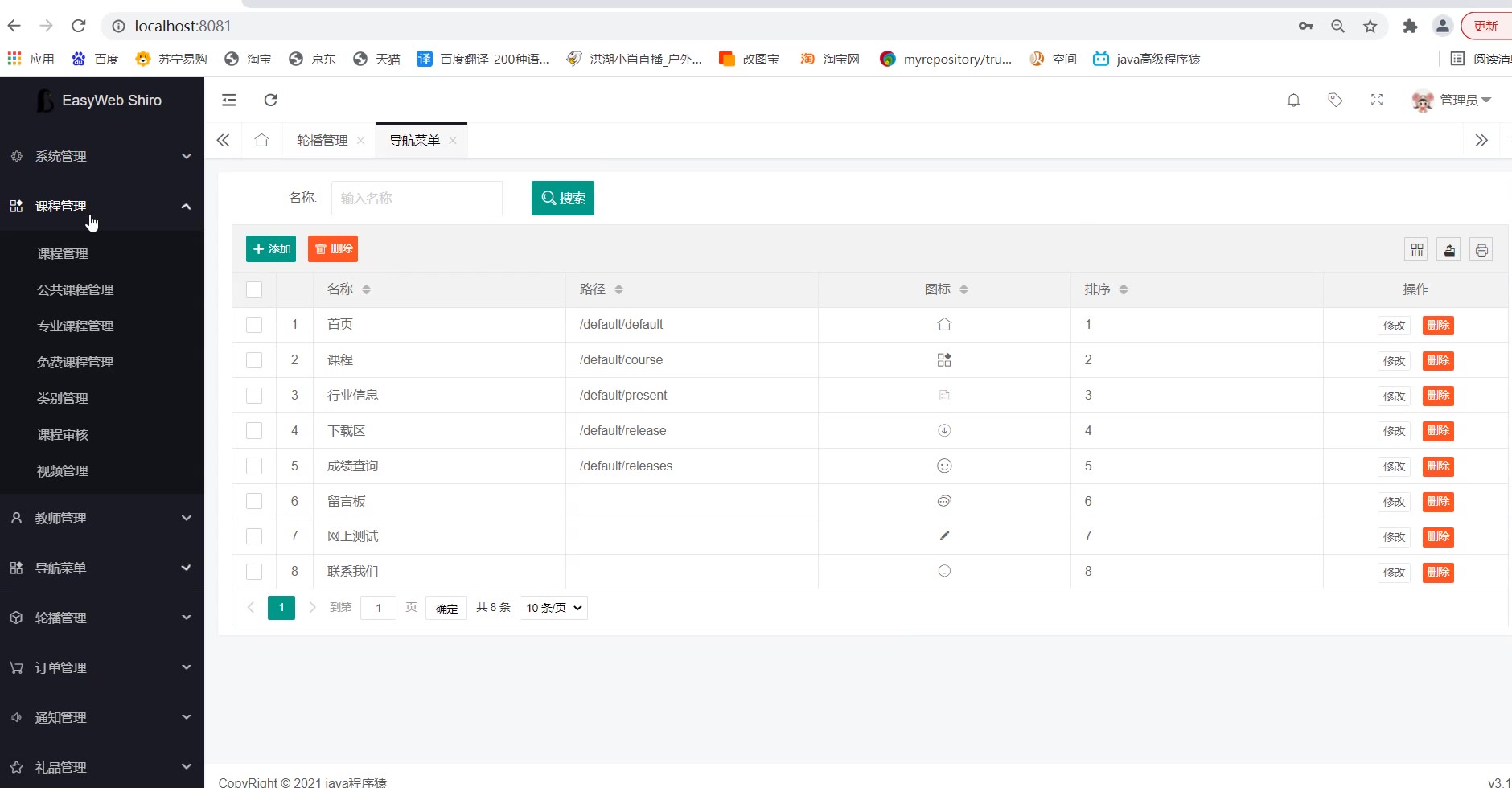Viewport: 1512px width, 788px height.
Task: Toggle fullscreen mode icon
Action: click(1377, 100)
